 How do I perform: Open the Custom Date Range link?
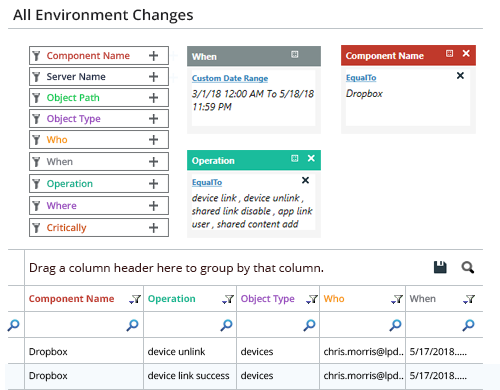[230, 78]
